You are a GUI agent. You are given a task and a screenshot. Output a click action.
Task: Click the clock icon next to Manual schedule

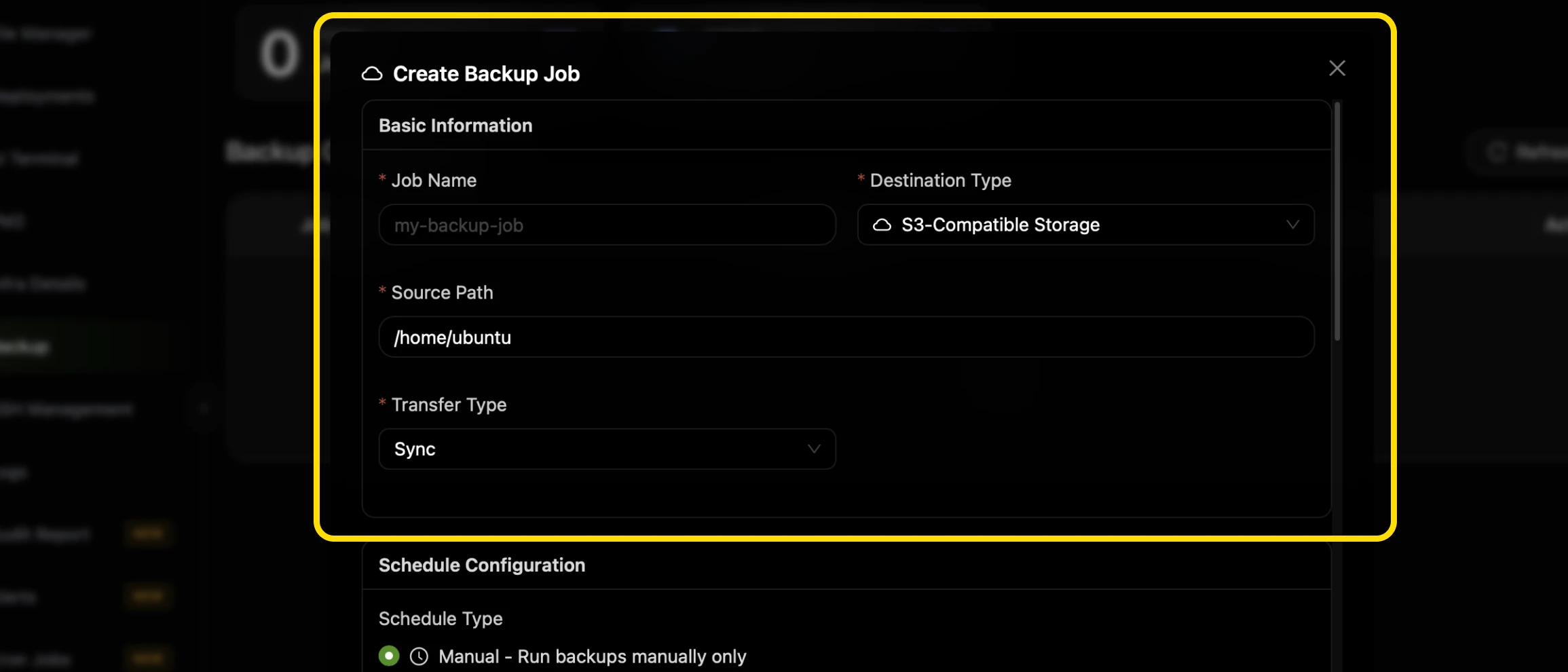(x=419, y=656)
